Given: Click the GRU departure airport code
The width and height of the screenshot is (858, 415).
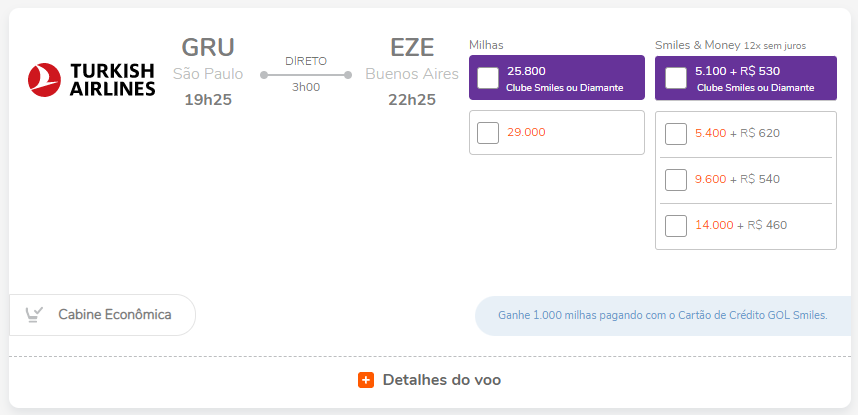Looking at the screenshot, I should pyautogui.click(x=208, y=47).
